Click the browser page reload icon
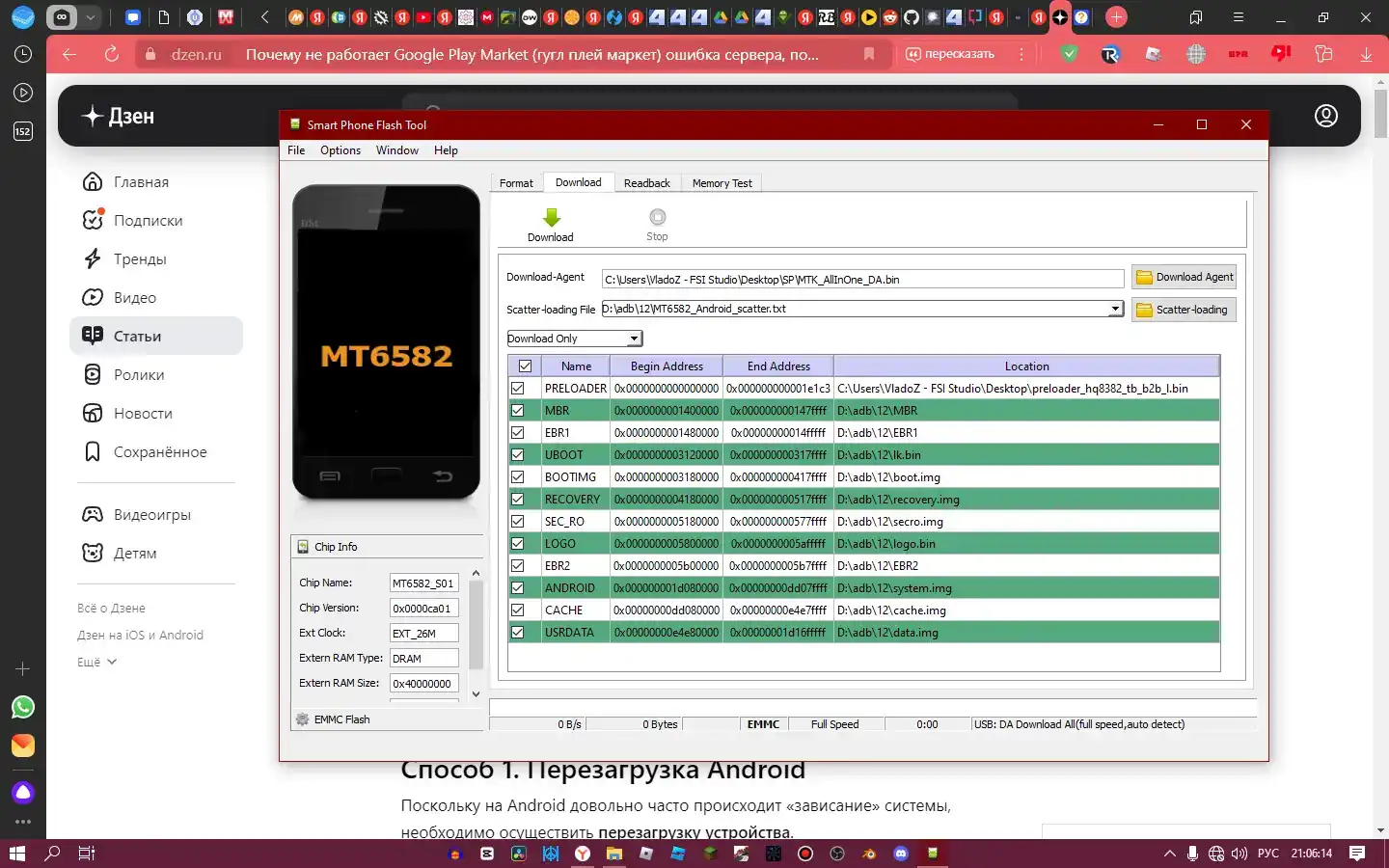The width and height of the screenshot is (1389, 868). 112,54
